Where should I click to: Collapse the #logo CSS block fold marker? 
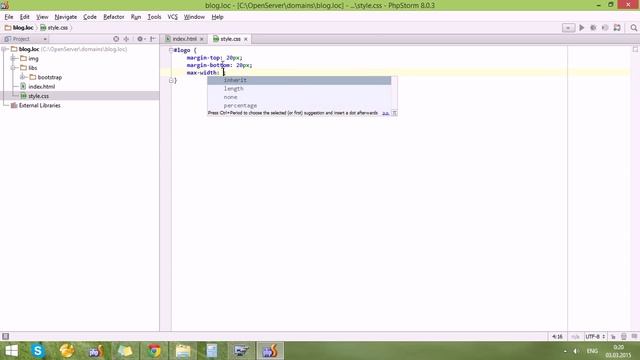[x=171, y=50]
